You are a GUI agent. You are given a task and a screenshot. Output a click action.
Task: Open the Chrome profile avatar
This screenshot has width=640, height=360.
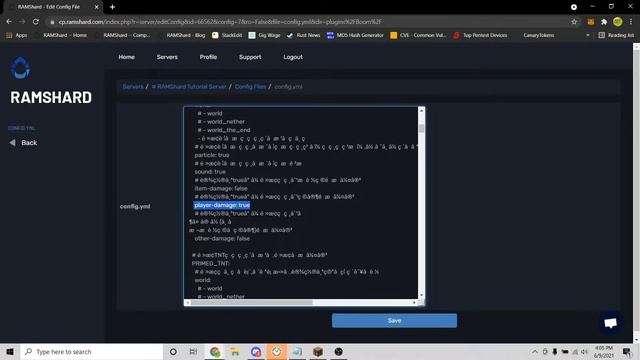point(618,22)
